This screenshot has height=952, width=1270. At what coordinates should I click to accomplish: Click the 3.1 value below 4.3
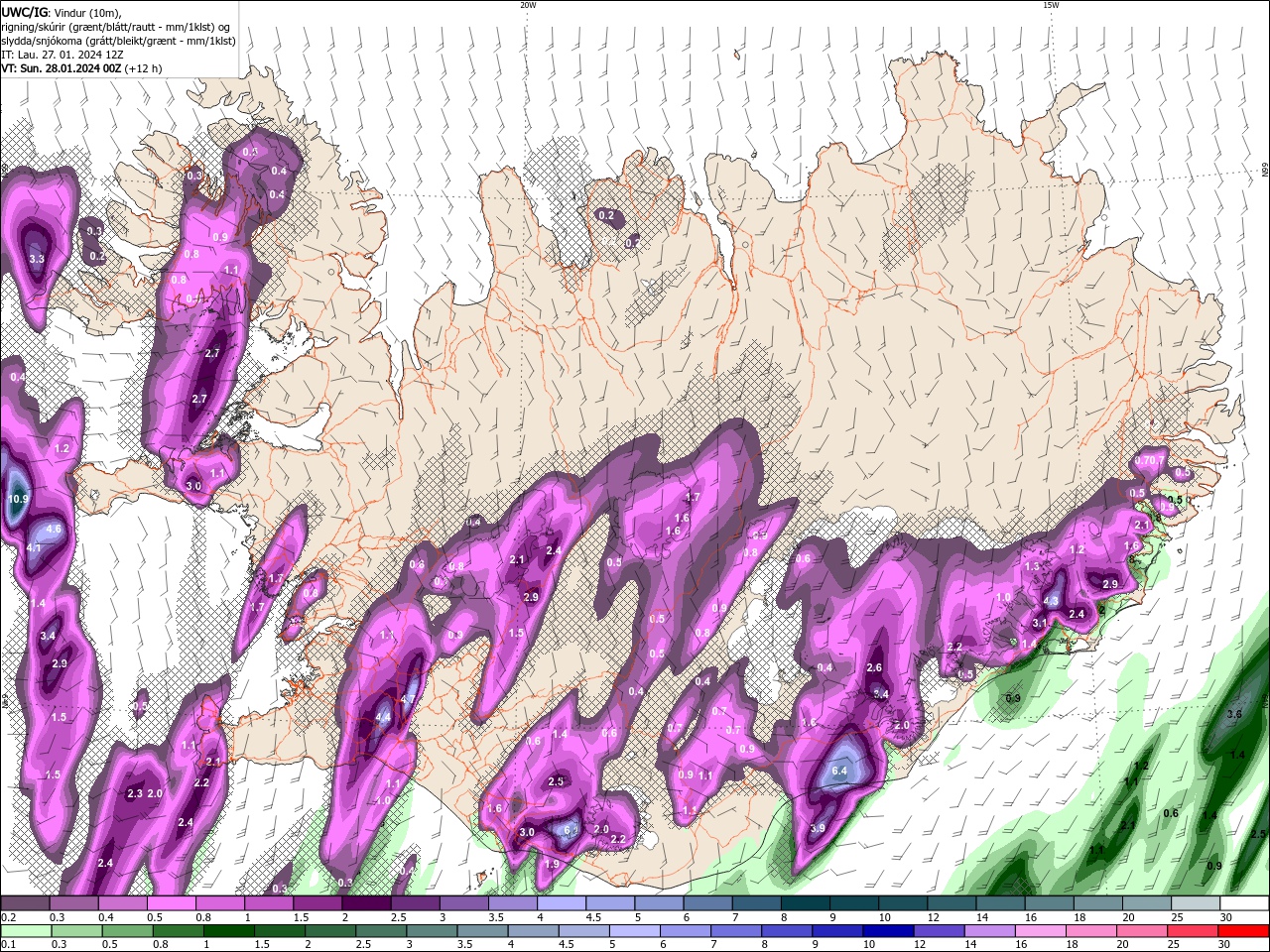coord(1040,623)
